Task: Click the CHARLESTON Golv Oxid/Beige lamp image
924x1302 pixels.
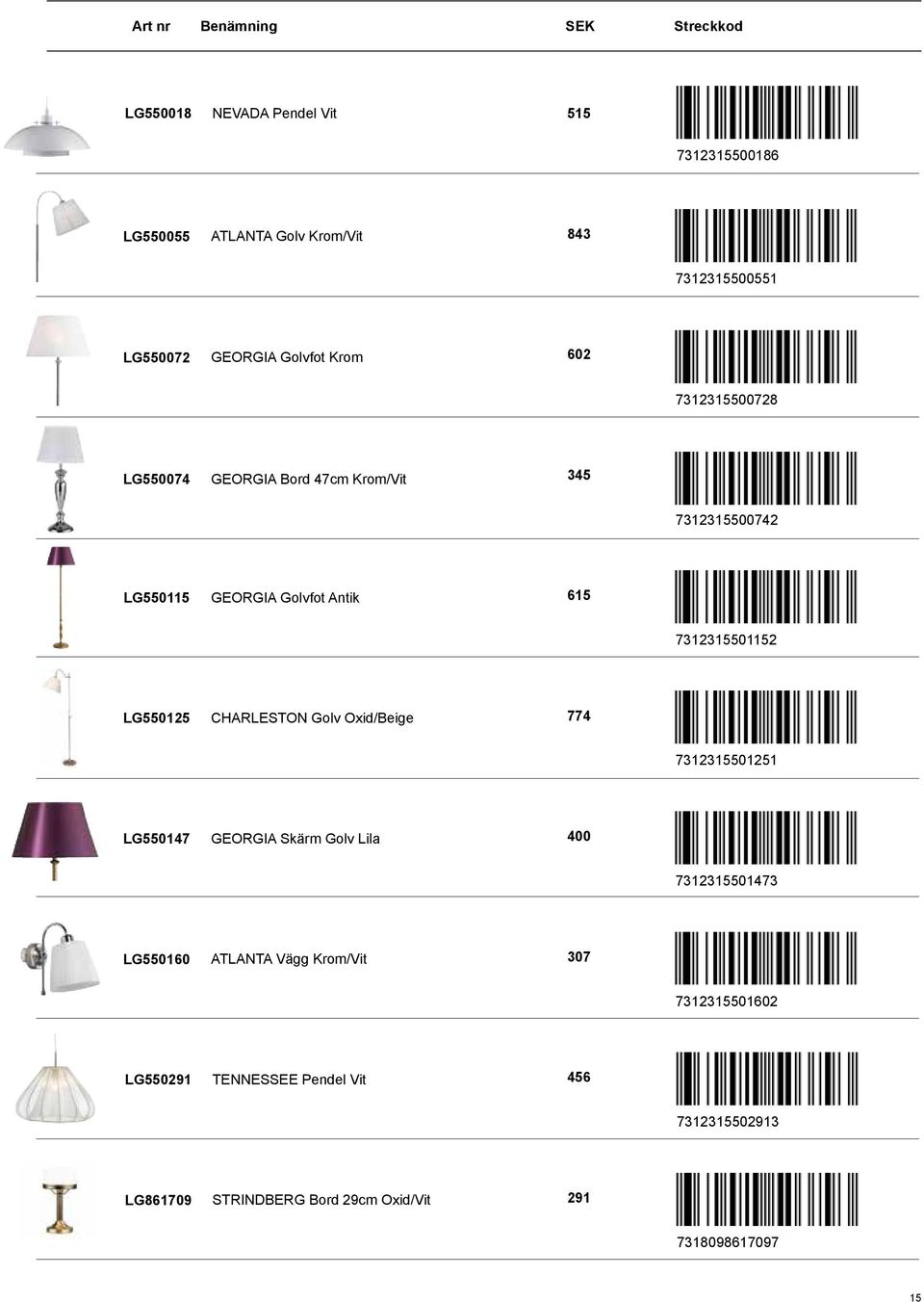Action: (x=59, y=718)
